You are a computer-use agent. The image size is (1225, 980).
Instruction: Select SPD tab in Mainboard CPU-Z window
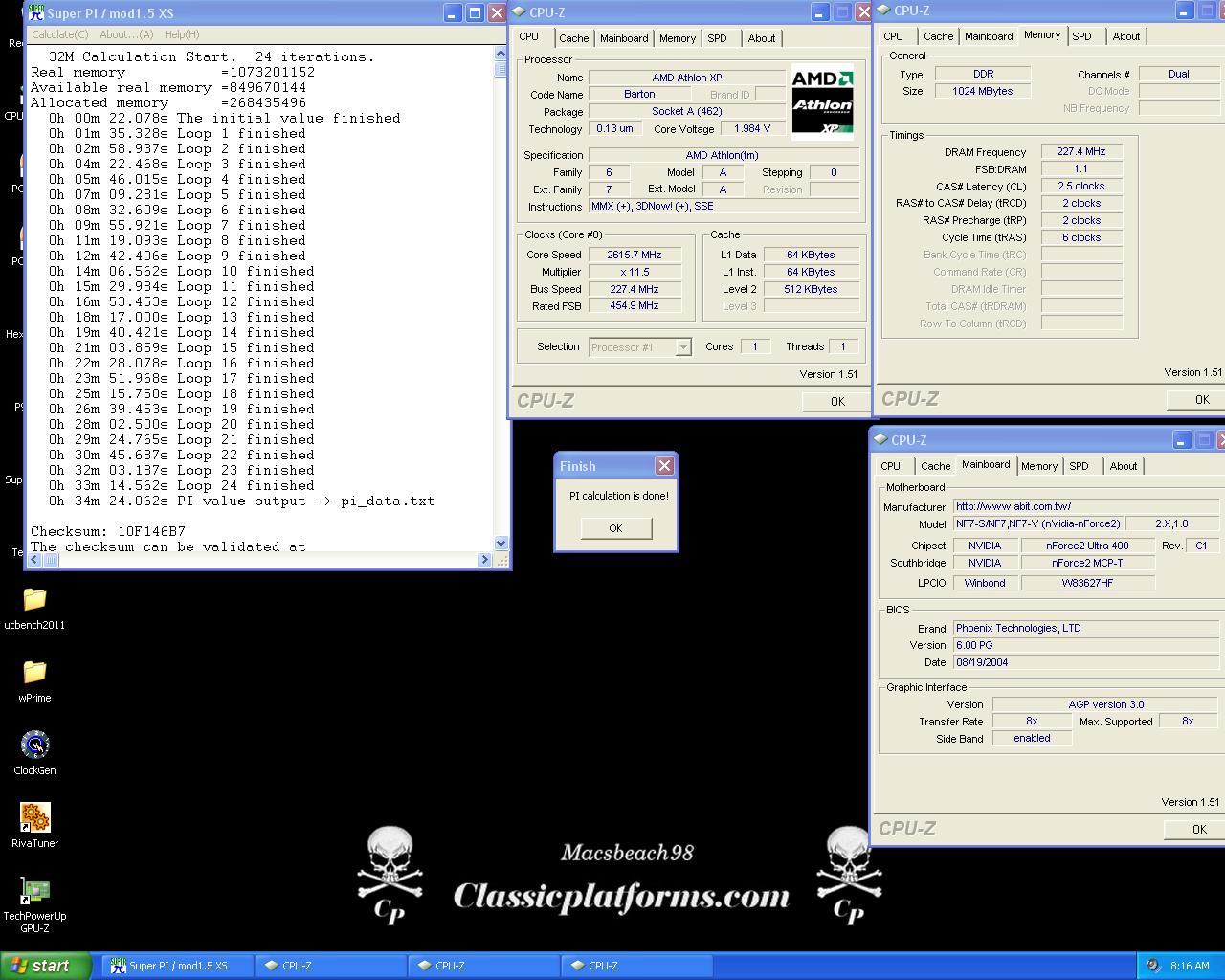[x=1079, y=466]
